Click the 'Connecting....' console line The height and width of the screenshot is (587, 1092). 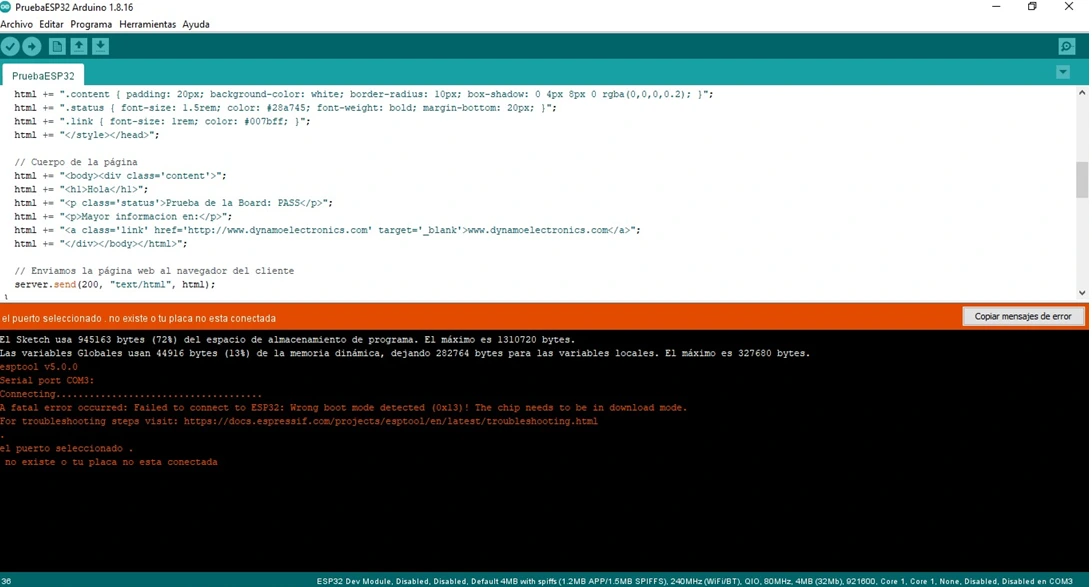click(131, 394)
